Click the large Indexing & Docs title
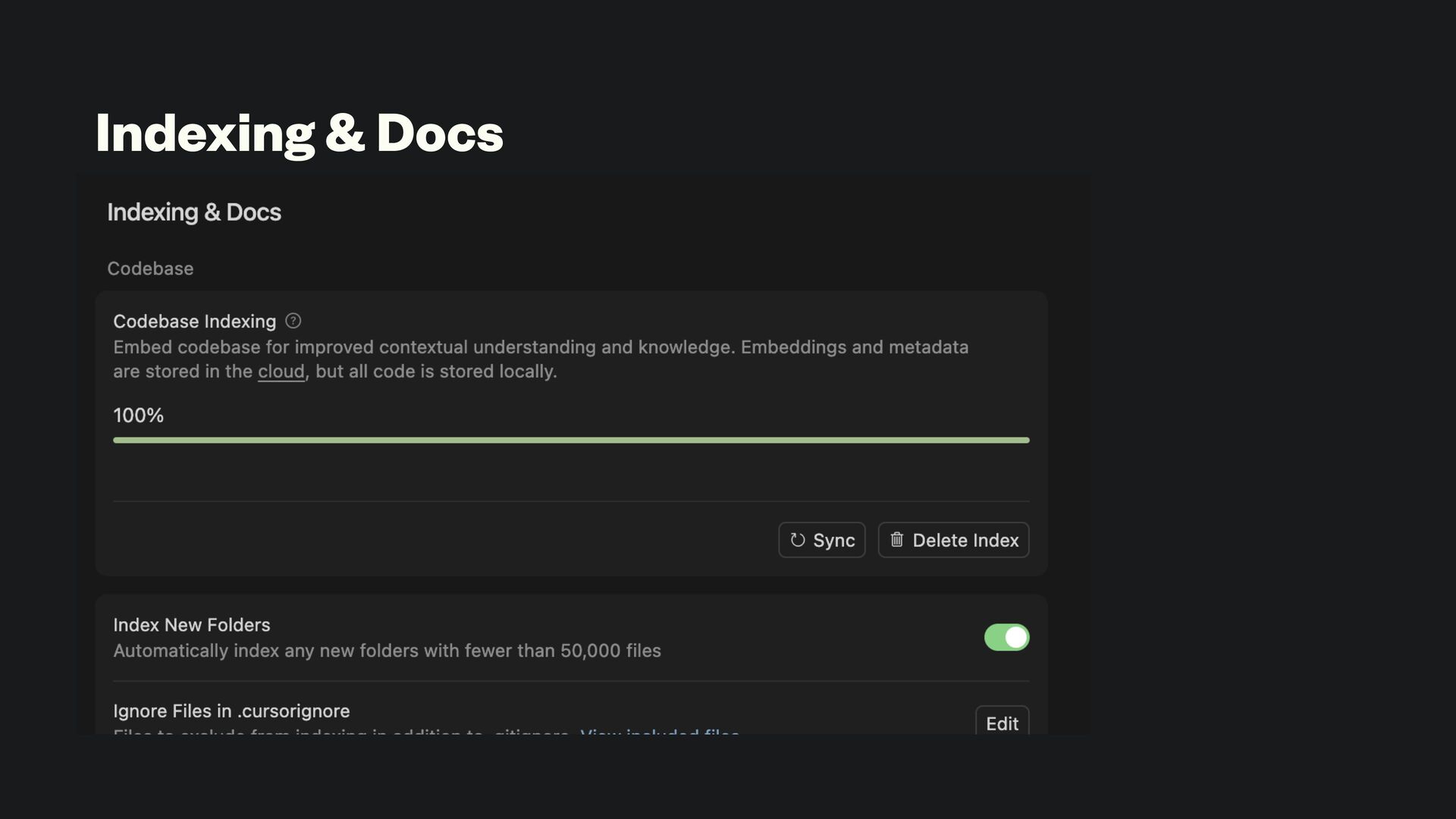The height and width of the screenshot is (819, 1456). click(299, 133)
